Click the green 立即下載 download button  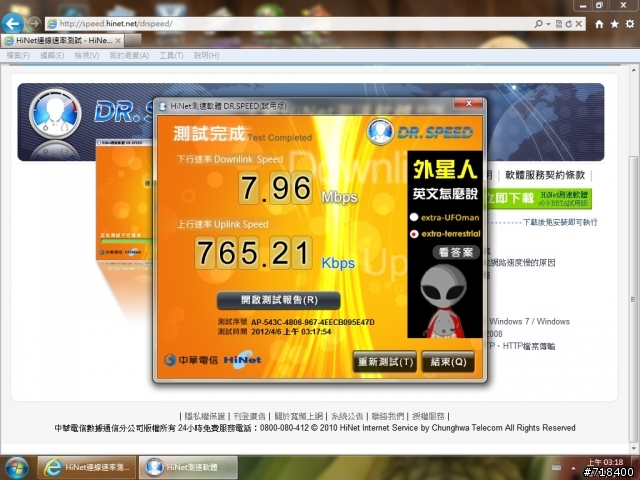click(538, 198)
